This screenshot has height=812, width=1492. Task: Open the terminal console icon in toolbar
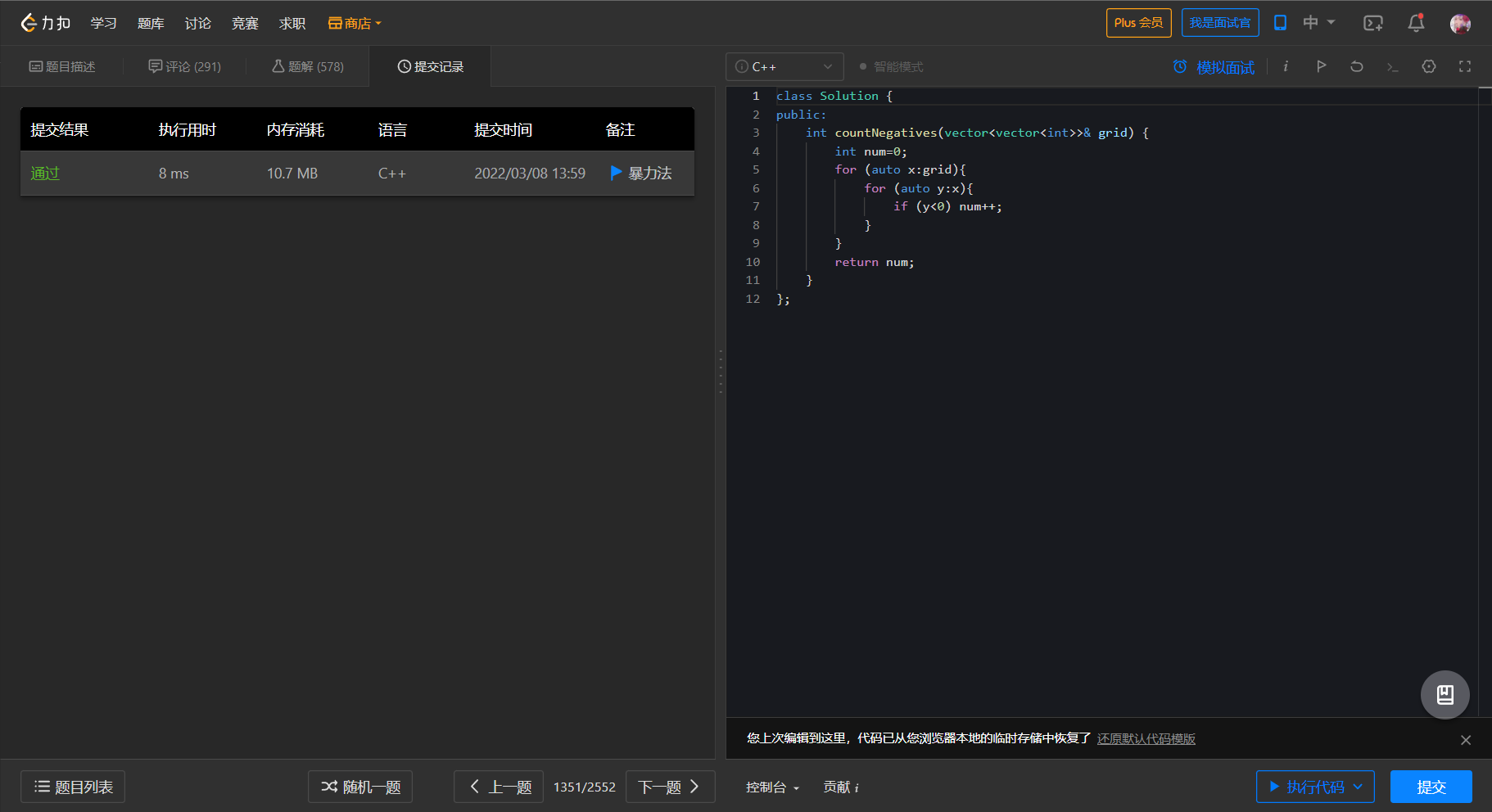[1392, 66]
